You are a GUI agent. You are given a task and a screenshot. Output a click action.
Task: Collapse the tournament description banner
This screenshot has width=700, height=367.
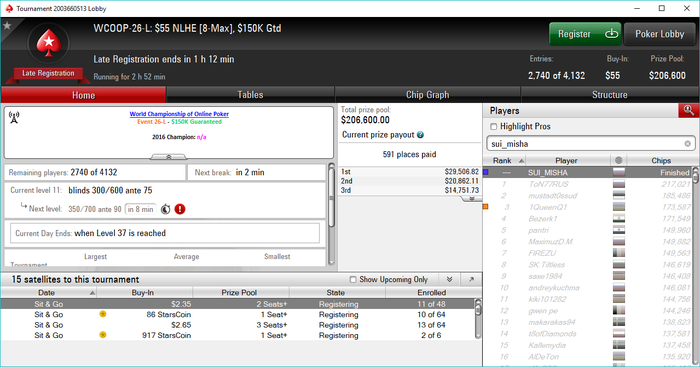point(169,157)
